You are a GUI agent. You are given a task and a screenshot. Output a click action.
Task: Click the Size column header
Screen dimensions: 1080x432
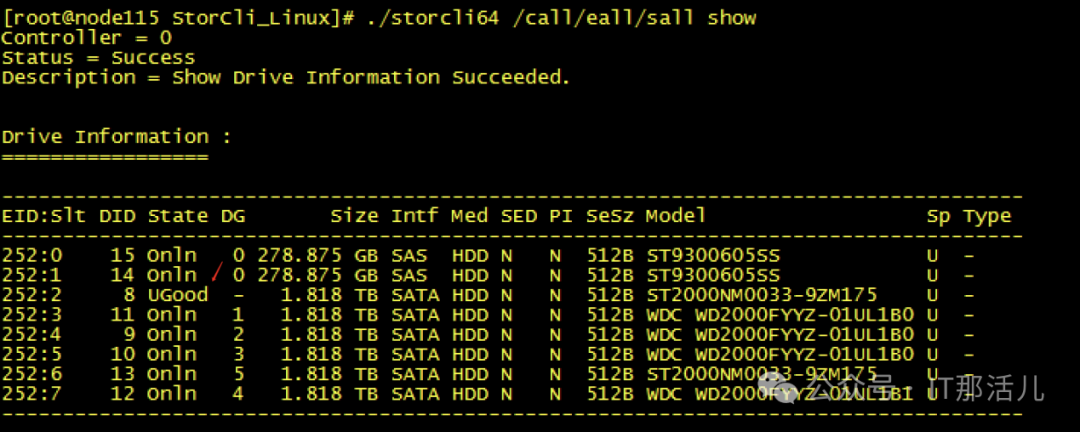tap(355, 216)
